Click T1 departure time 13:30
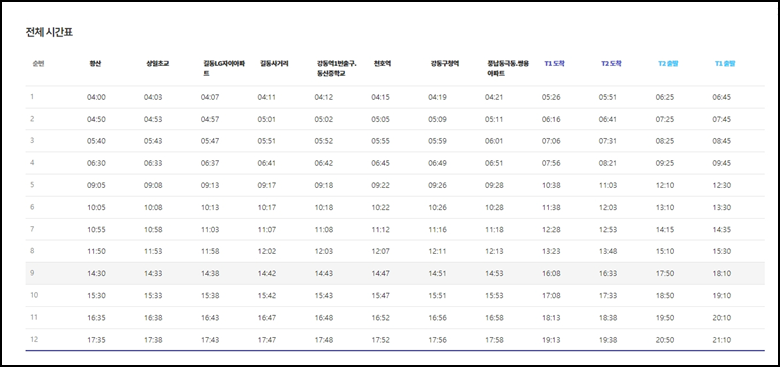The image size is (780, 367). pyautogui.click(x=721, y=207)
